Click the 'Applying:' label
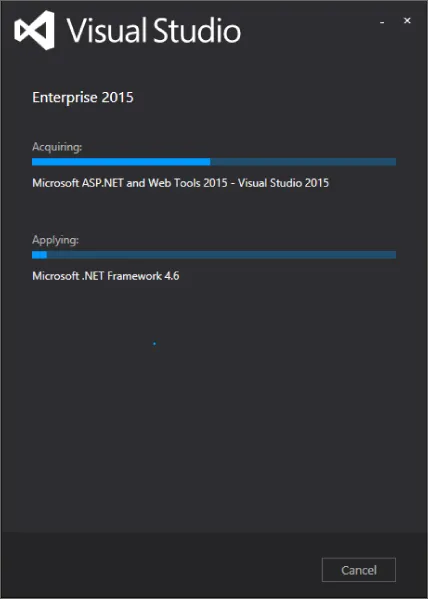The image size is (428, 599). 55,240
